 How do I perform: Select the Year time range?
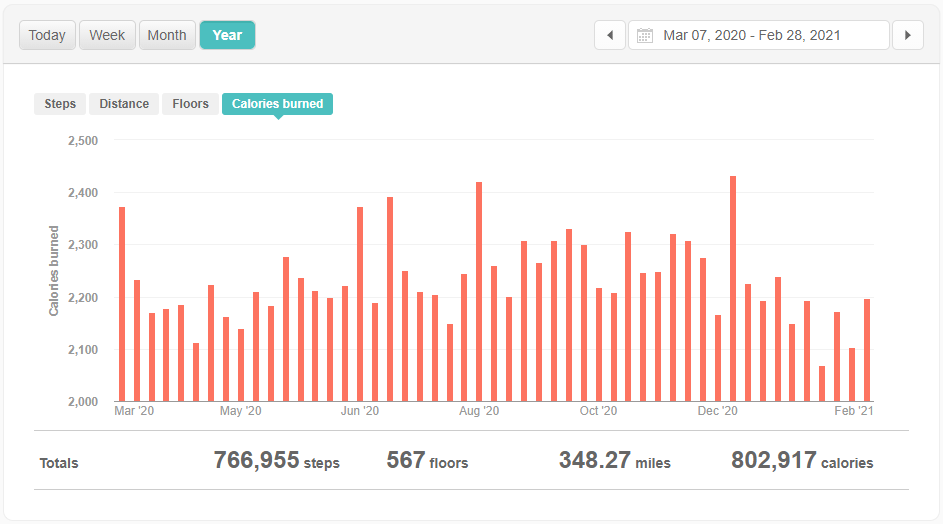point(227,35)
